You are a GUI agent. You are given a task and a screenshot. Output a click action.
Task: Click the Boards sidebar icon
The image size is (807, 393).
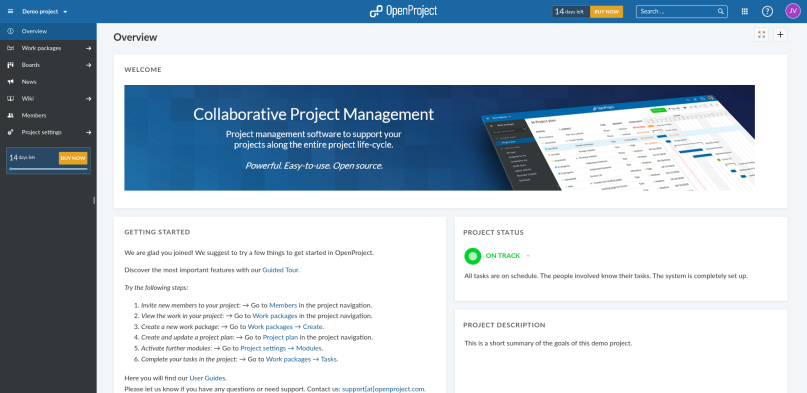[x=10, y=65]
